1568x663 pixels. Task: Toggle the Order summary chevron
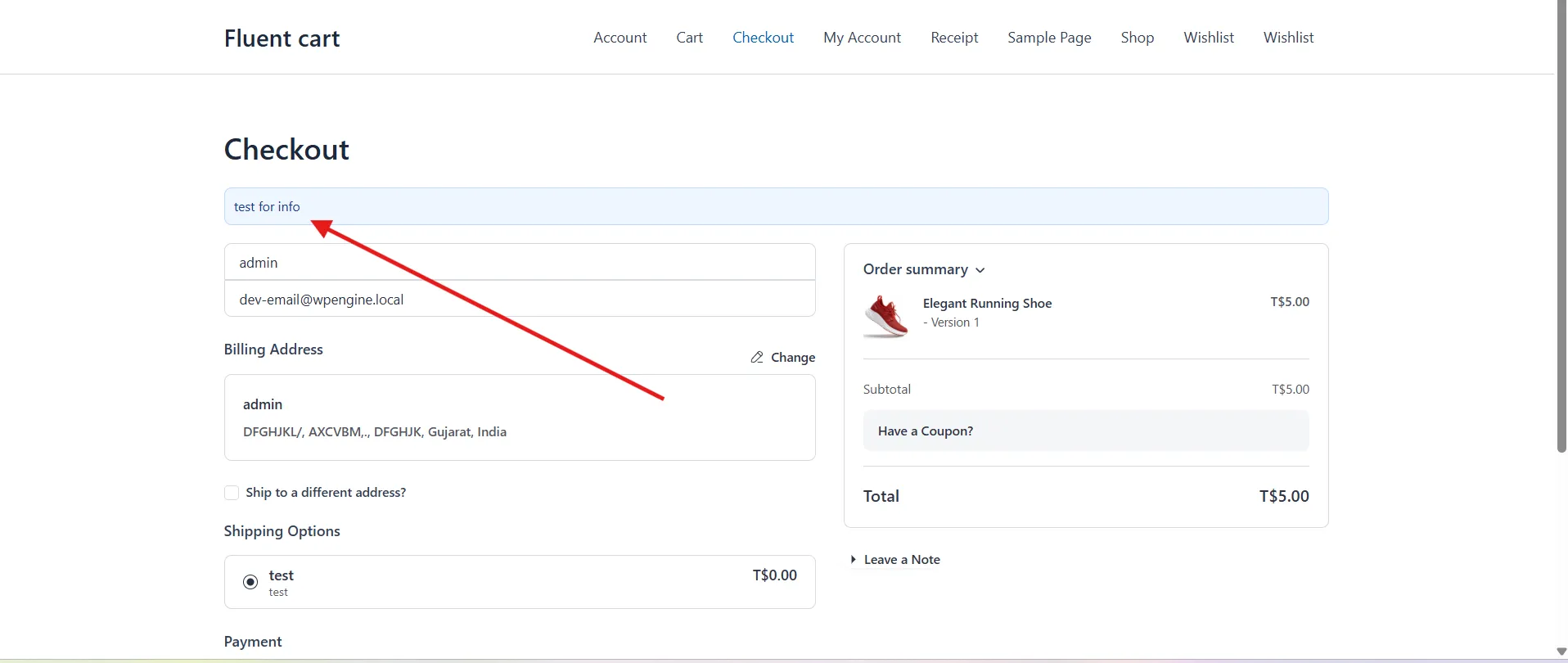(x=980, y=270)
